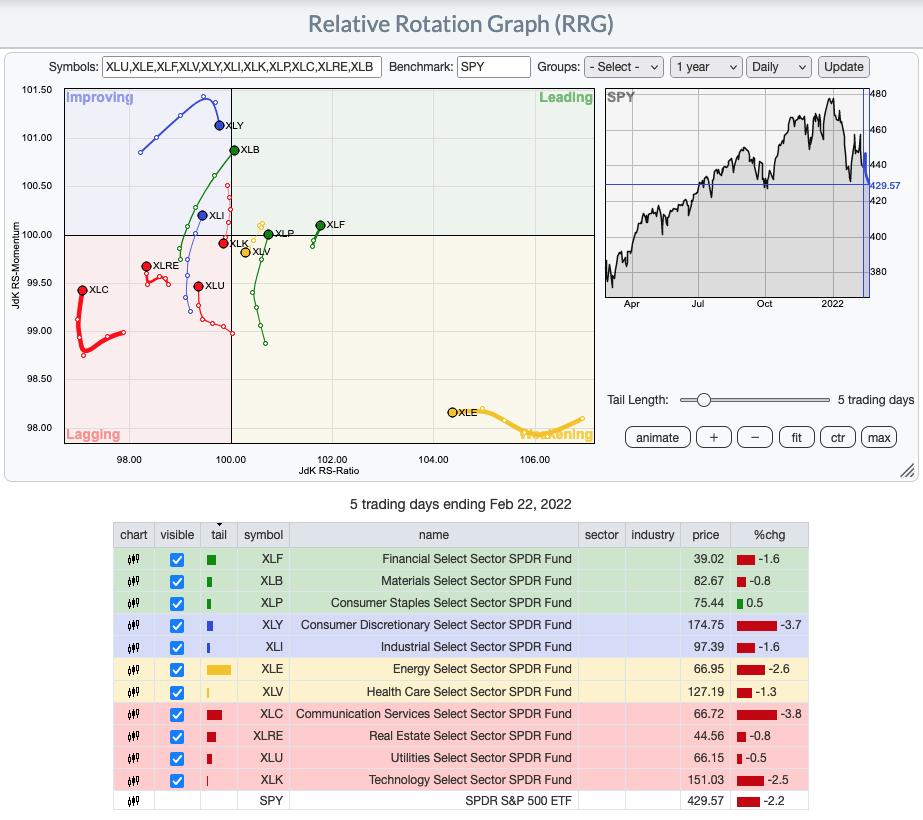The image size is (923, 820).
Task: Focus the Benchmark SPY input field
Action: (x=494, y=67)
